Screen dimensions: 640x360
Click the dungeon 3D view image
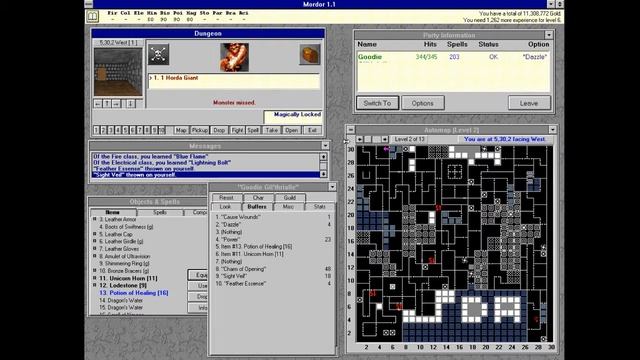118,72
